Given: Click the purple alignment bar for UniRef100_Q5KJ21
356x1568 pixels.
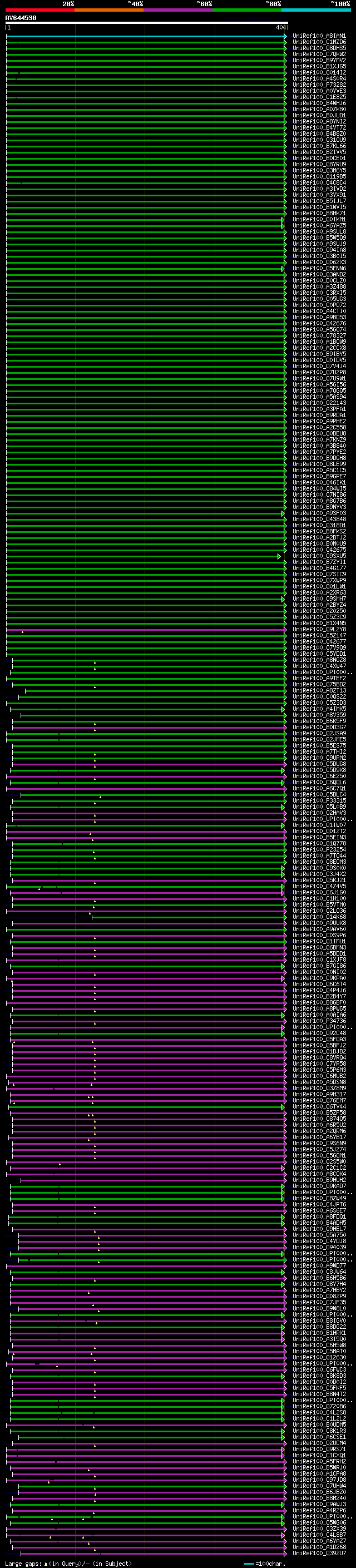Looking at the screenshot, I should point(149,881).
